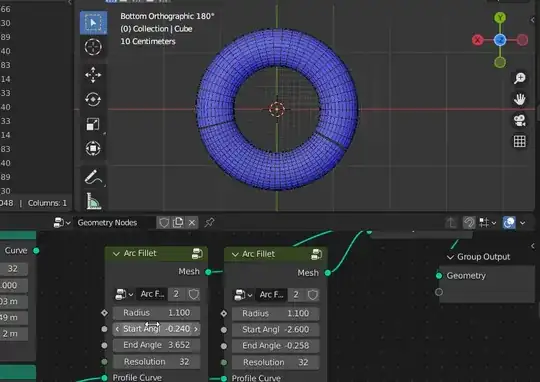540x382 pixels.
Task: Toggle fake user shield on left Arc Fillet
Action: [194, 294]
